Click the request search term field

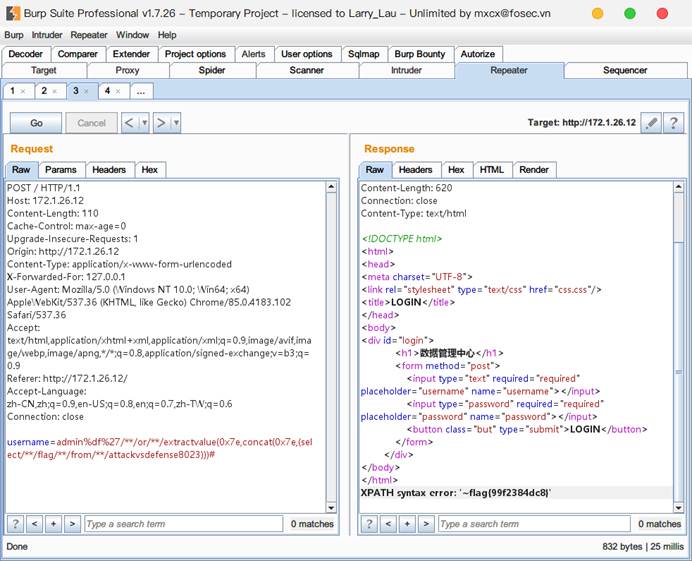tap(184, 524)
